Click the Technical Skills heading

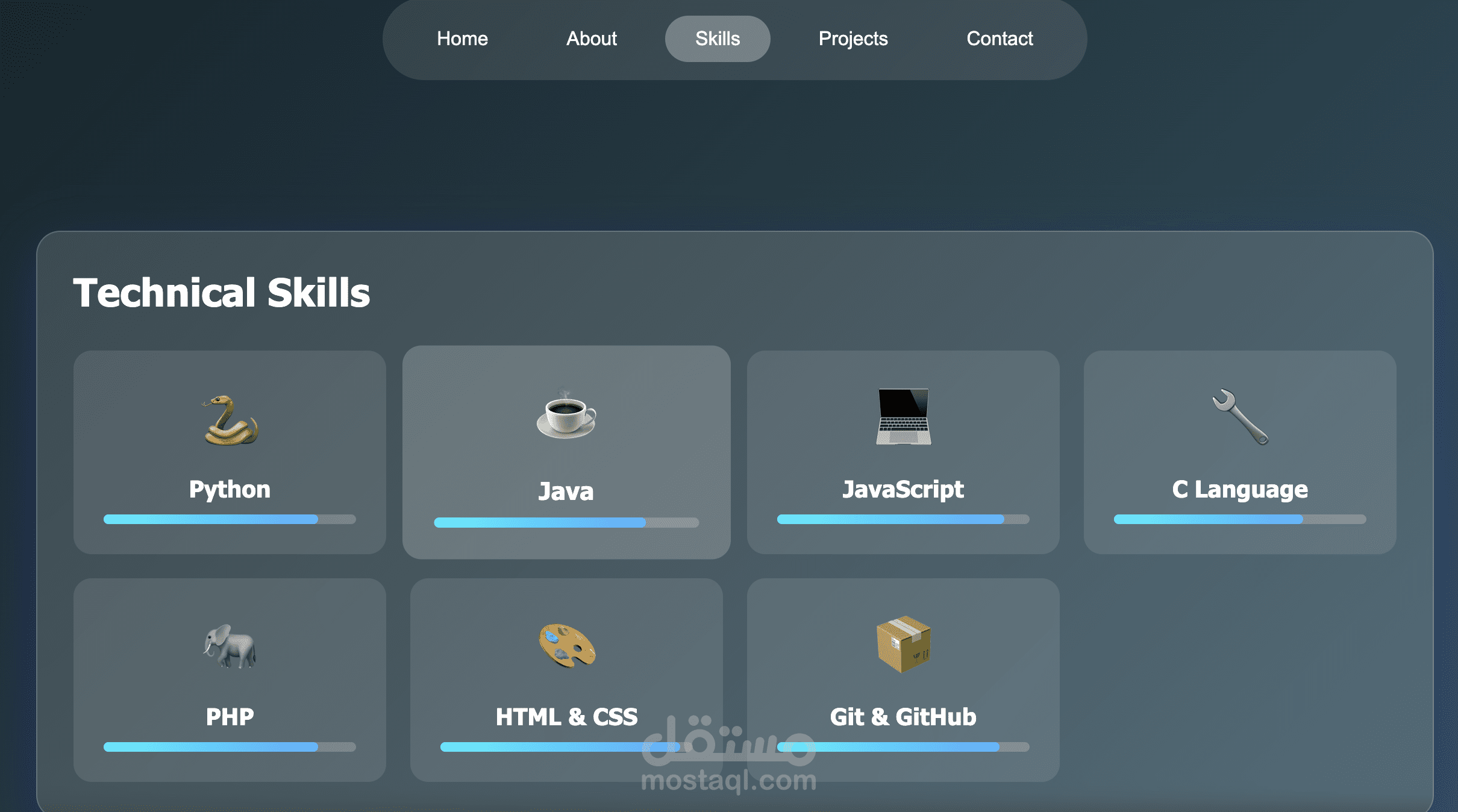tap(221, 293)
